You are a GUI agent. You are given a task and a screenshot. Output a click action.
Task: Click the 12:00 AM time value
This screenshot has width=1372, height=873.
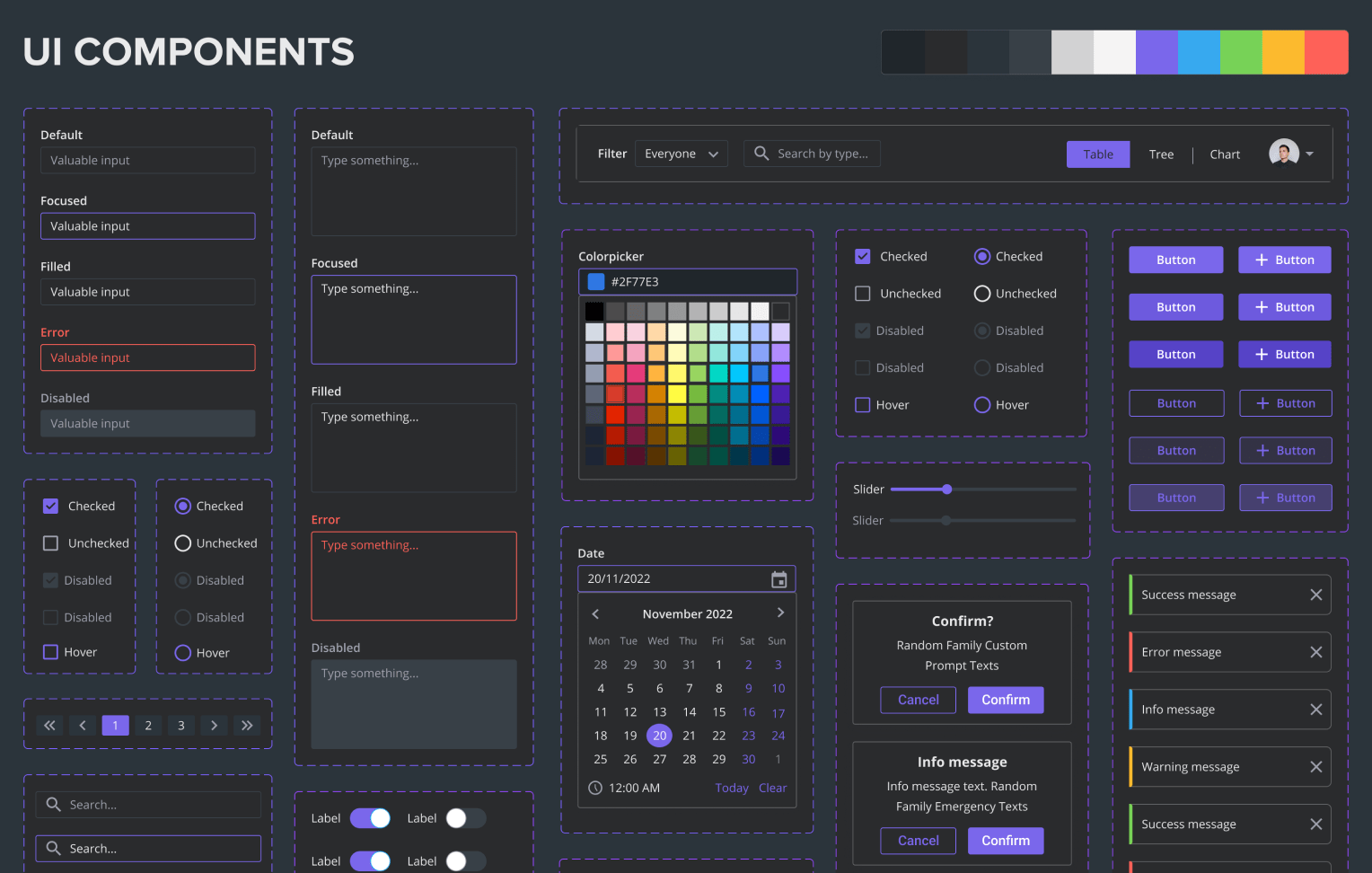coord(634,788)
